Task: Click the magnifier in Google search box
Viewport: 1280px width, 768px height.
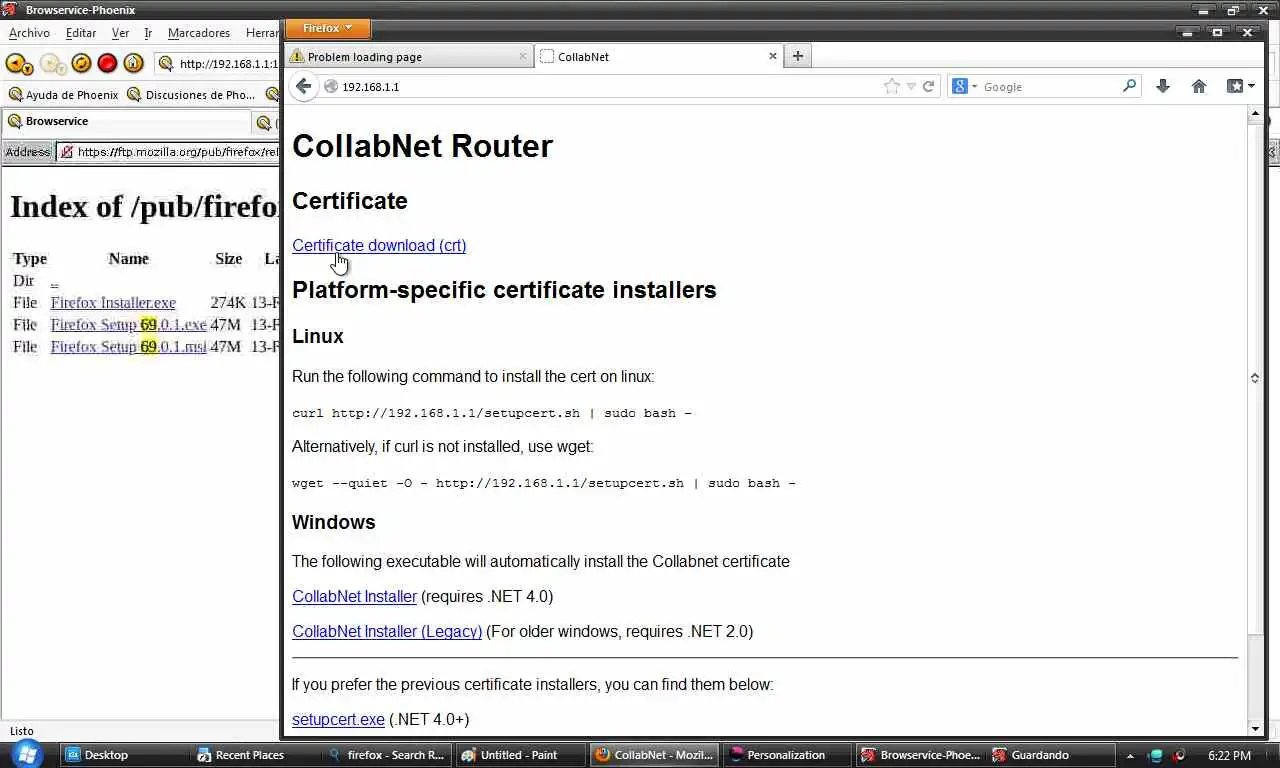Action: pos(1129,87)
